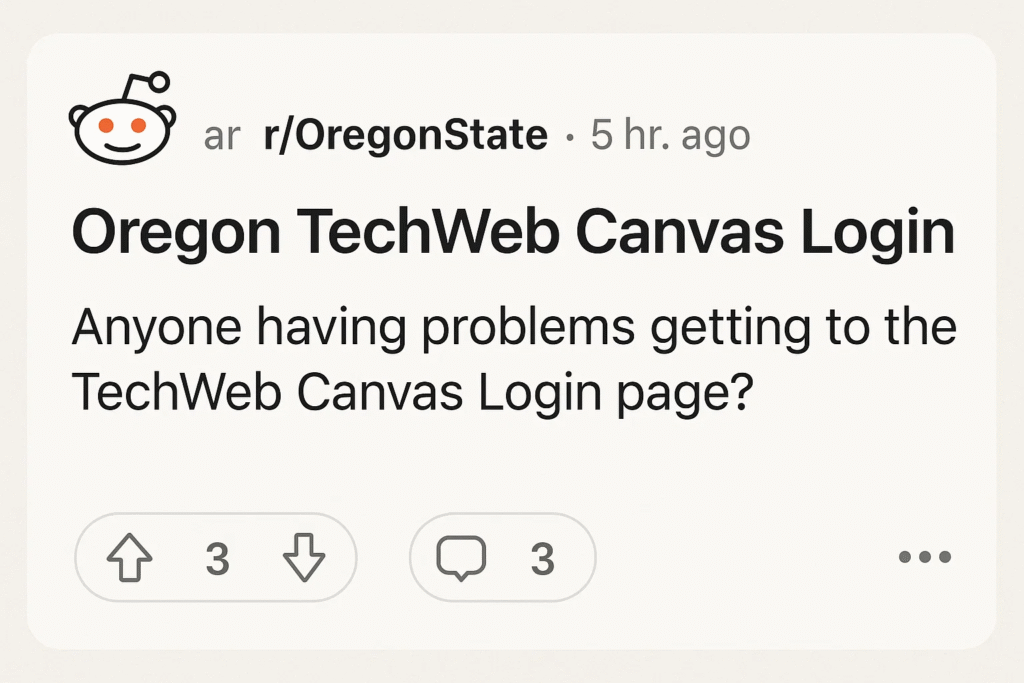Click the 'Anyone having problems' first body line
Viewport: 1024px width, 683px height.
pos(514,328)
